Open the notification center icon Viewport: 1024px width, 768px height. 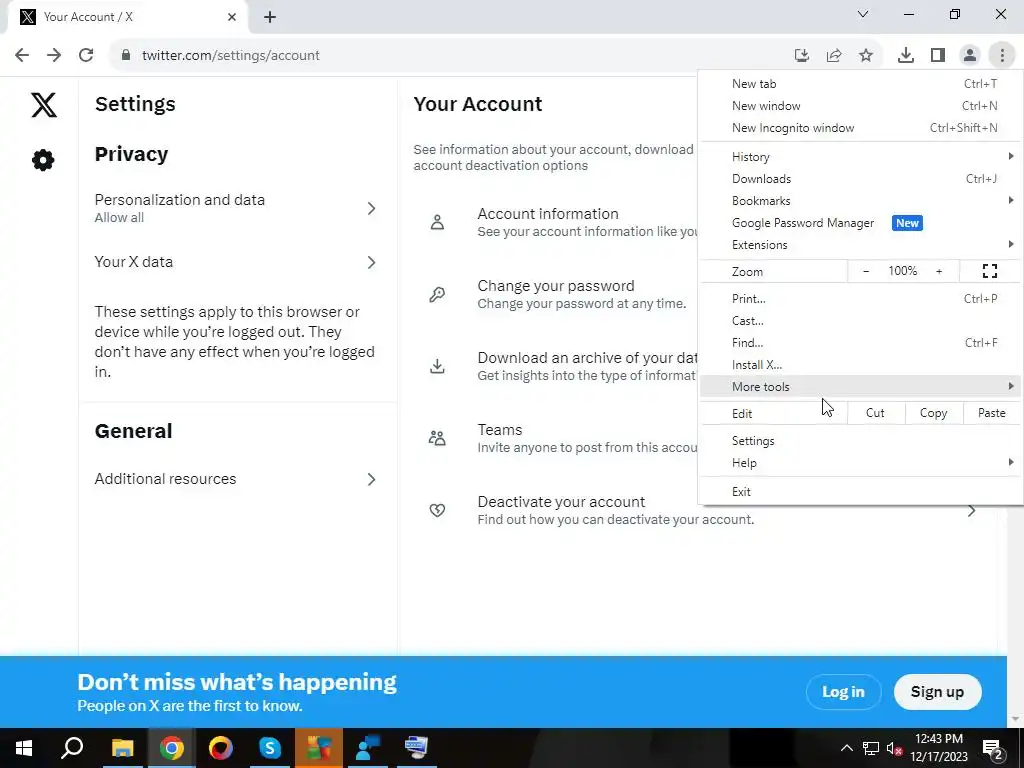click(x=993, y=748)
